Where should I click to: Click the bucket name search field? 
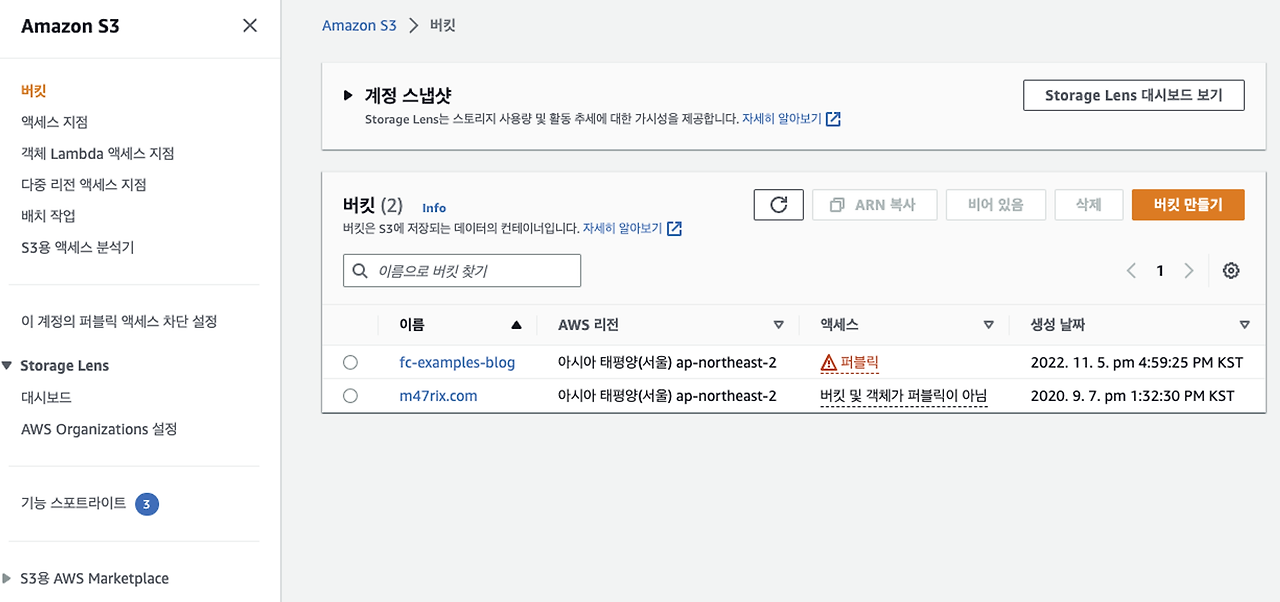pos(462,271)
